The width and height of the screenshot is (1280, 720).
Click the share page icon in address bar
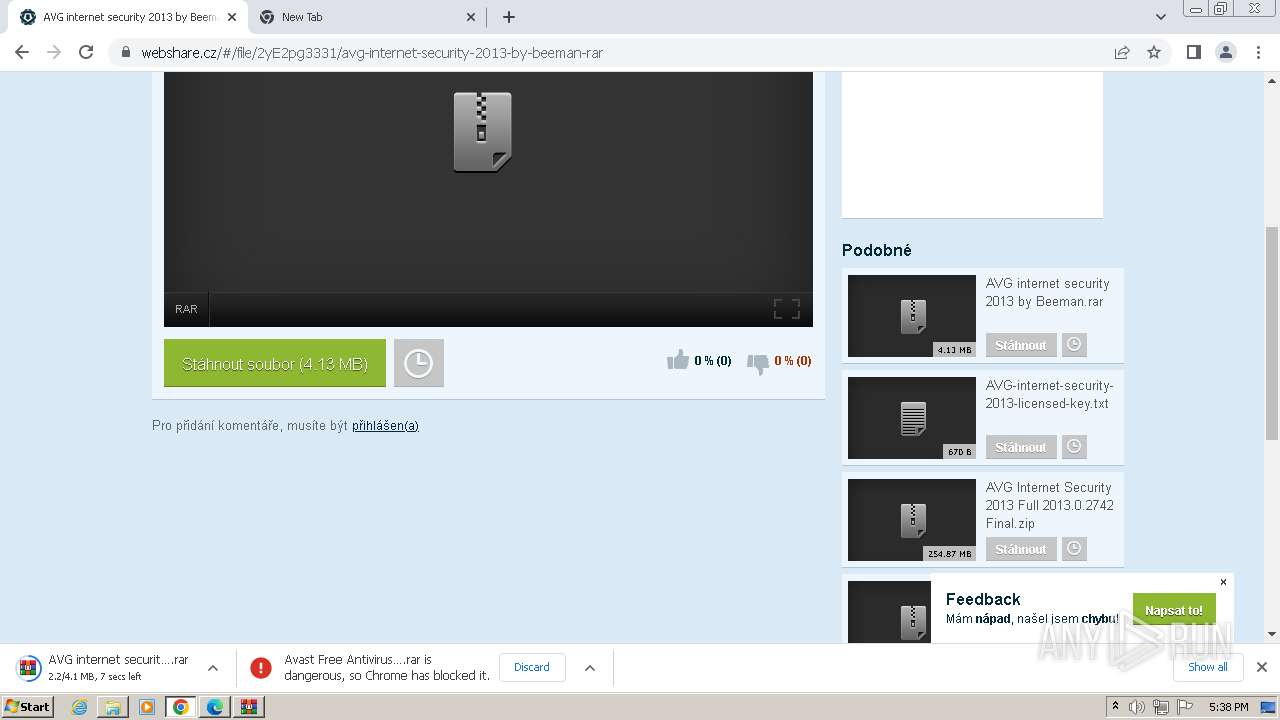[1122, 52]
